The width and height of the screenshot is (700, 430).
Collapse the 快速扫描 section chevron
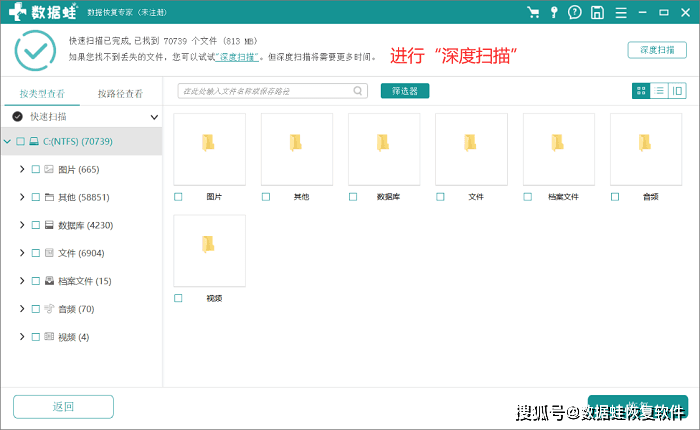(154, 117)
